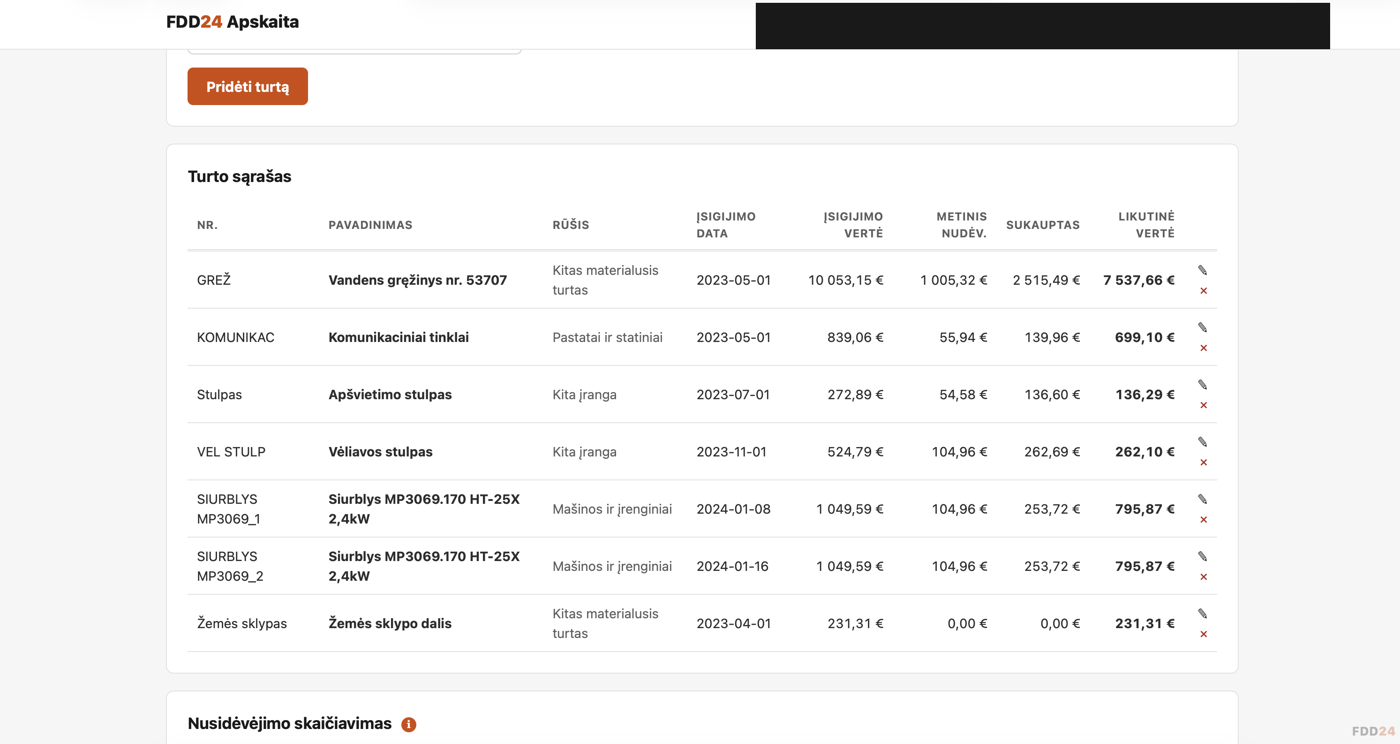Edit the SIURBLYS MP3069_2 pump row
Image resolution: width=1400 pixels, height=744 pixels.
coord(1203,555)
